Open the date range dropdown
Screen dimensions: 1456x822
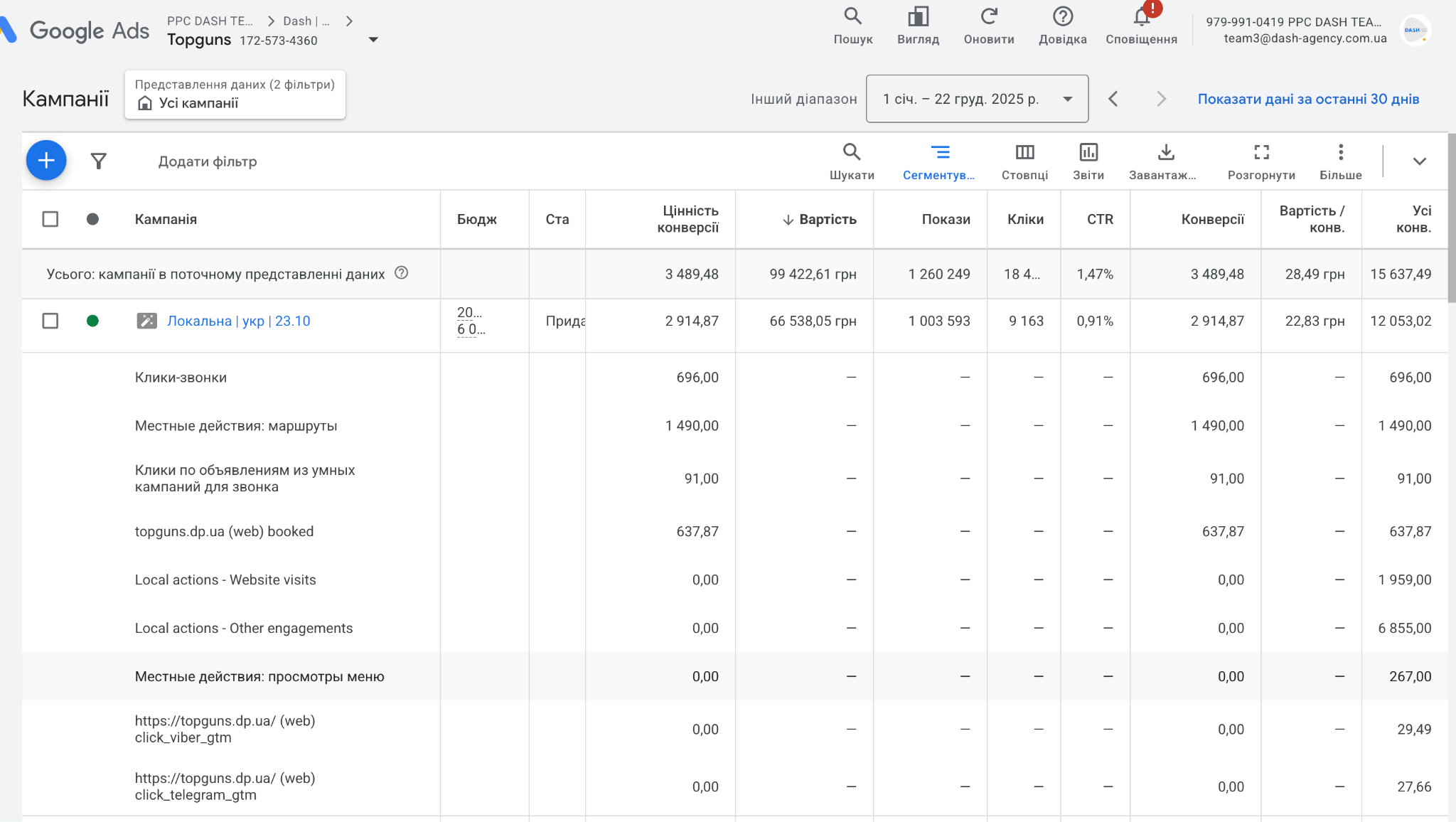[977, 99]
